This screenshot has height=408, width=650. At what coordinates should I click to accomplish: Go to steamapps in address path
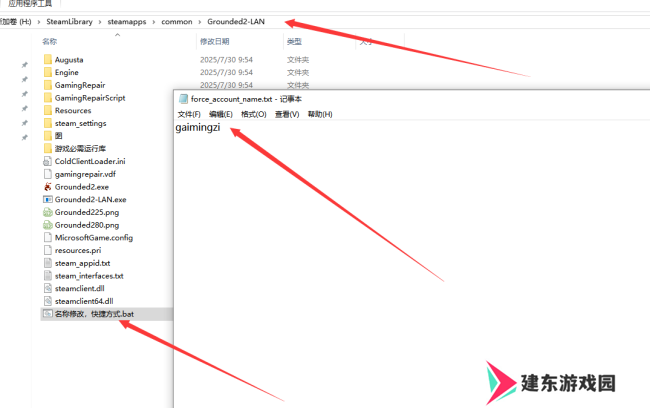[127, 22]
